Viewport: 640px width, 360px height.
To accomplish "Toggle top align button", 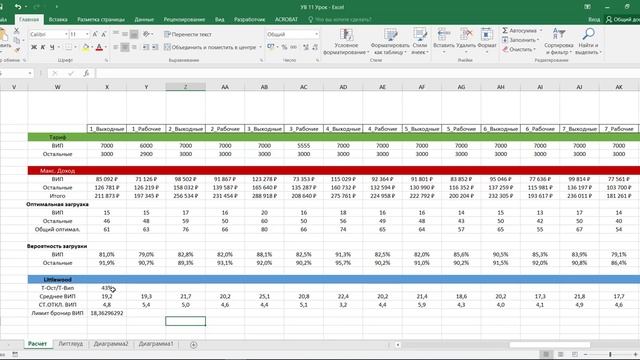I will tap(116, 34).
